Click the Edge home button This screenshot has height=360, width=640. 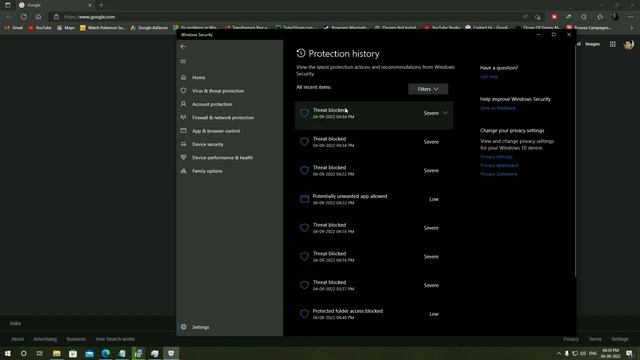[x=38, y=17]
